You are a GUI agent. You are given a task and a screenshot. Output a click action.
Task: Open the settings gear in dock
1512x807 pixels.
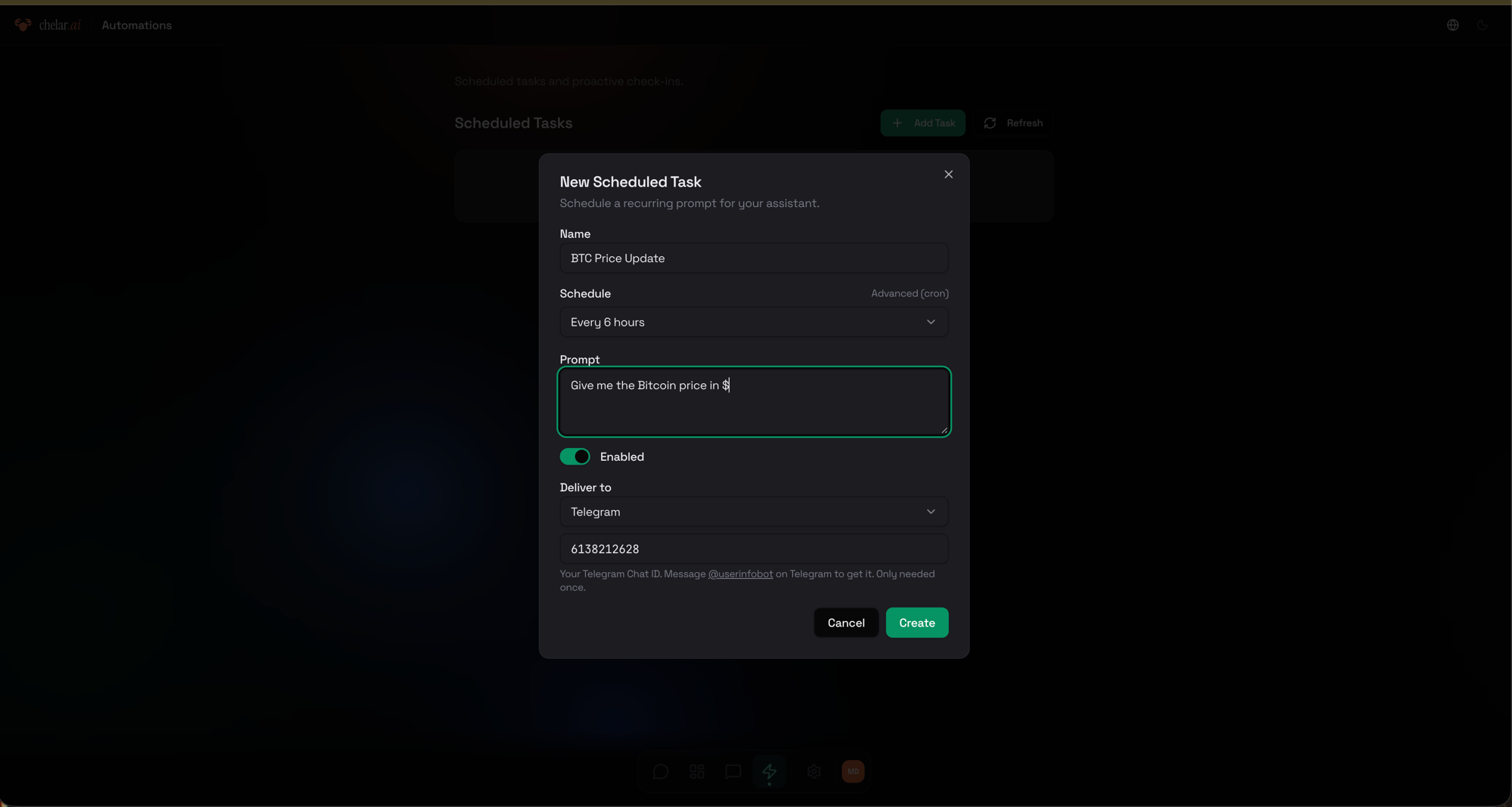[814, 771]
